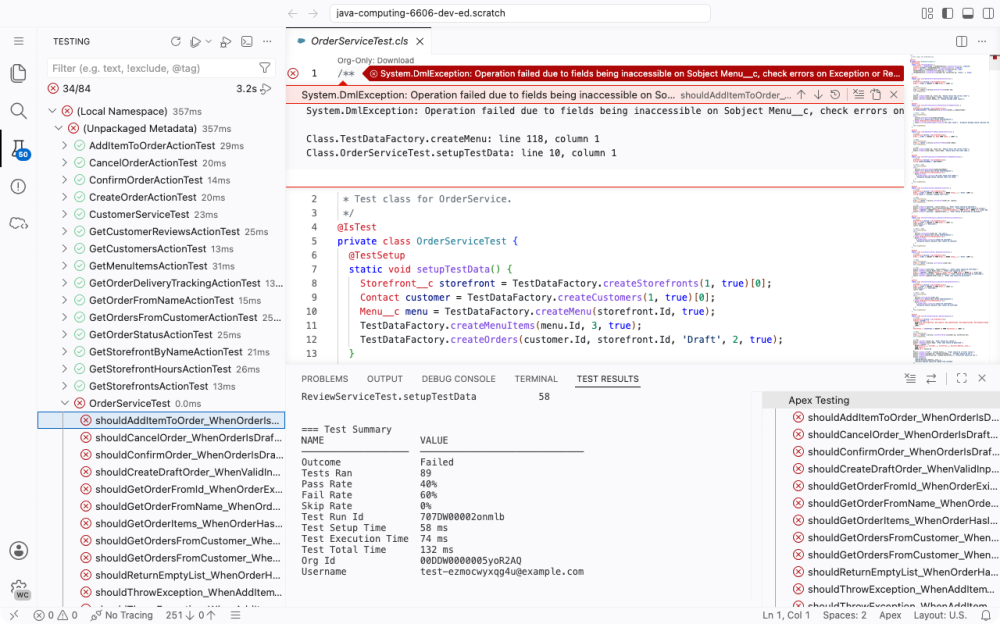Open Customize Layout icon in title bar
This screenshot has height=624, width=1000.
(x=927, y=13)
